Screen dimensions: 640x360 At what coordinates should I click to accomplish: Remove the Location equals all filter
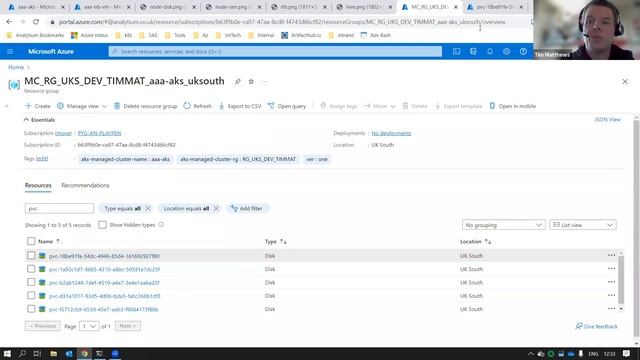[216, 209]
